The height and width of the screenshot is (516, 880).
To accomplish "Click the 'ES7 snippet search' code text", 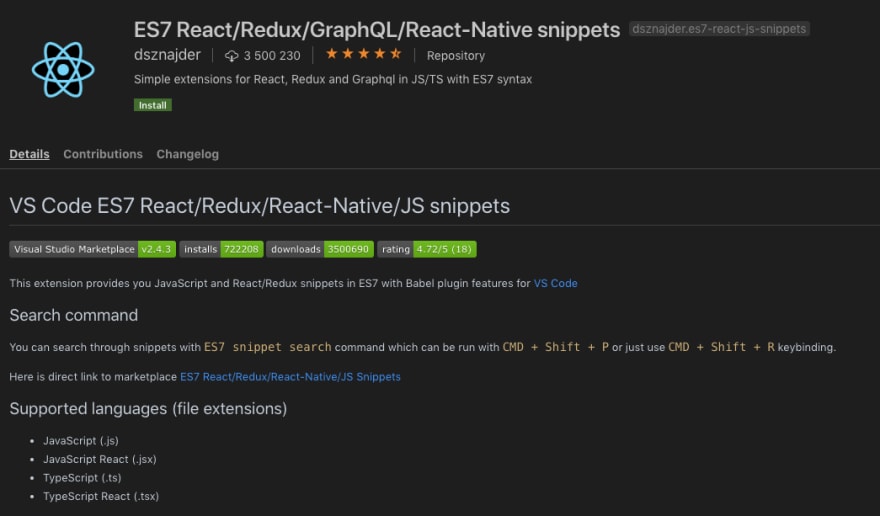I will (x=267, y=347).
